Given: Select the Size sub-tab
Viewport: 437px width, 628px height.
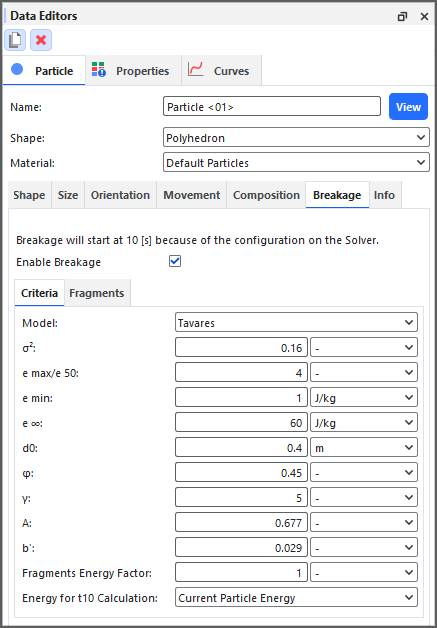Looking at the screenshot, I should pos(68,195).
